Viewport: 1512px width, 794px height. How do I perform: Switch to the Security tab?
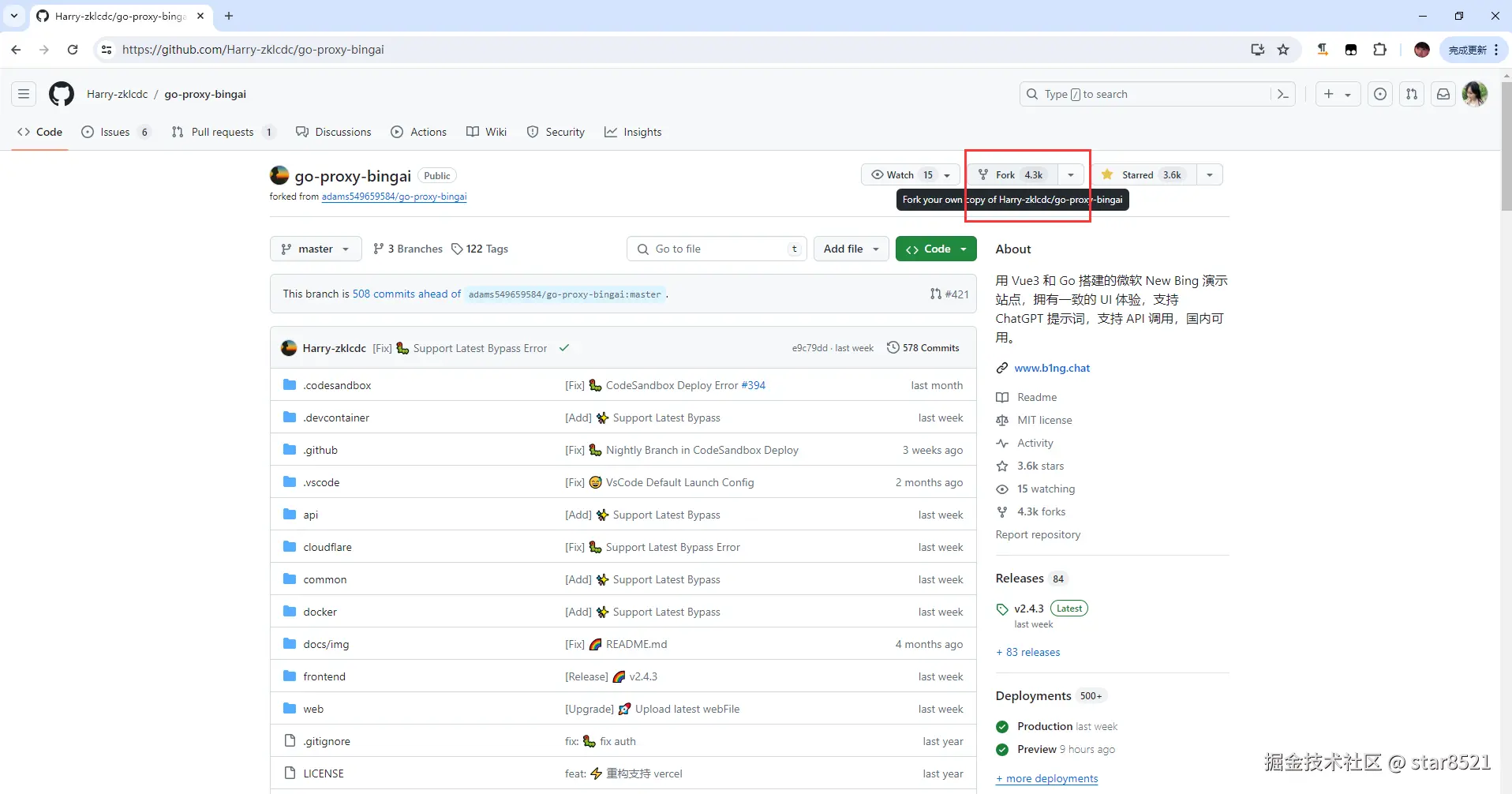click(x=556, y=132)
